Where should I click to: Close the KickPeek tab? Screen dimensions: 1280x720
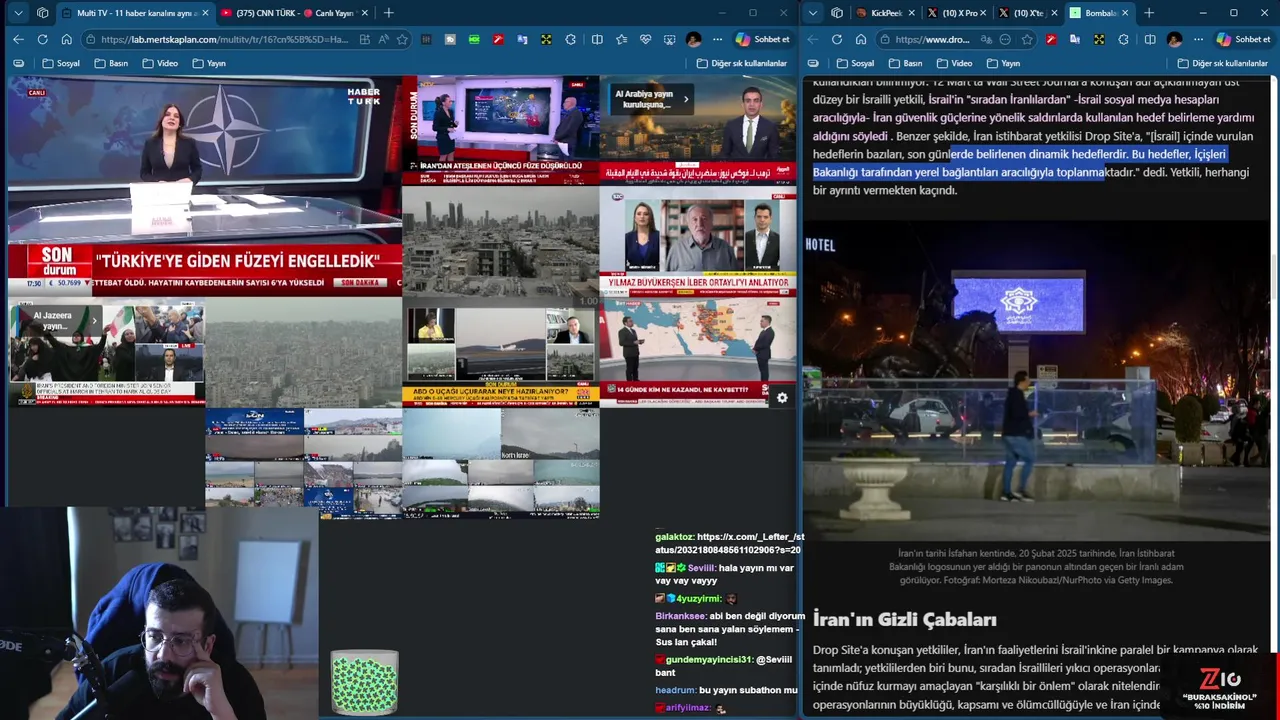click(912, 13)
